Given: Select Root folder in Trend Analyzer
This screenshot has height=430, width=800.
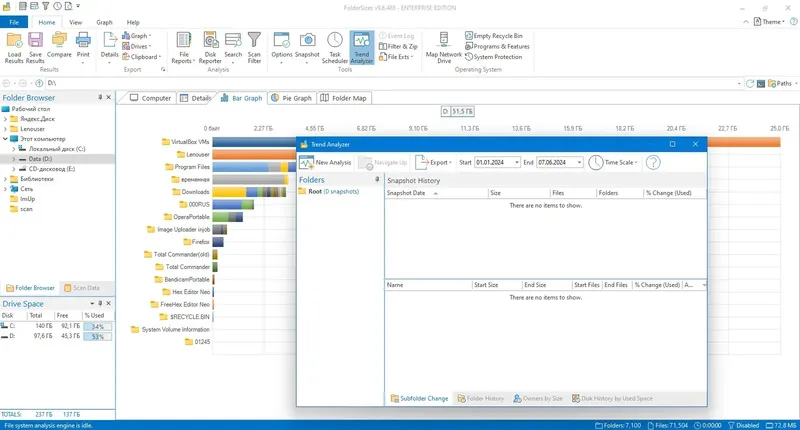Looking at the screenshot, I should pyautogui.click(x=329, y=192).
